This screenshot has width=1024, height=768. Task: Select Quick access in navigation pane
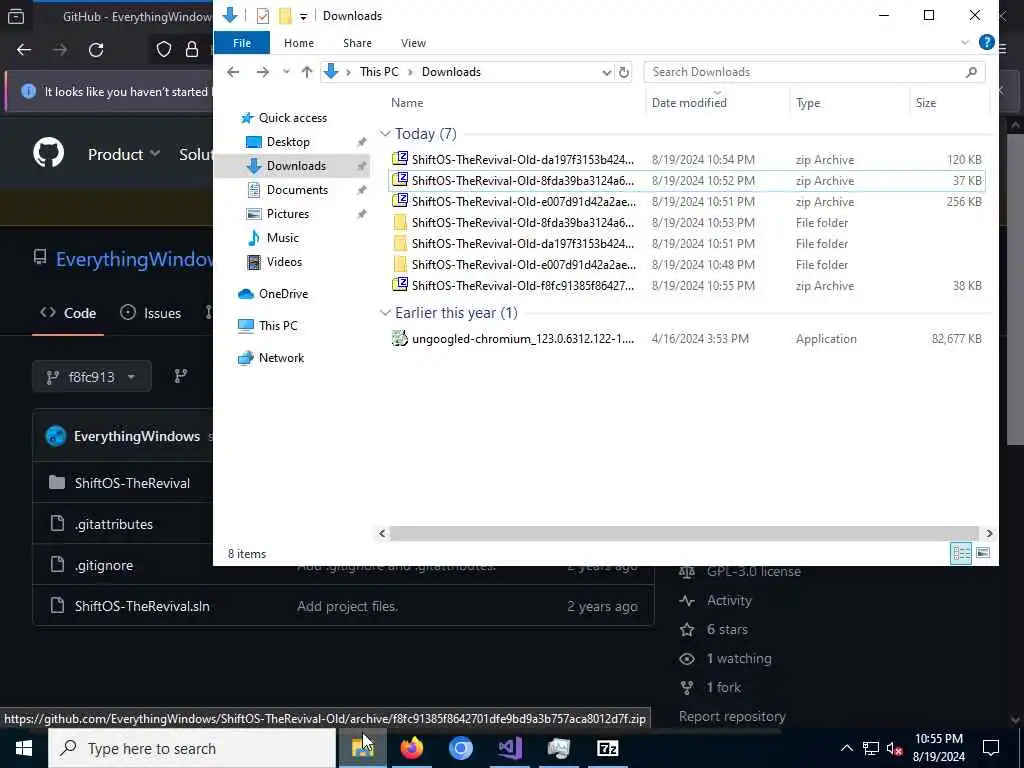[x=293, y=118]
